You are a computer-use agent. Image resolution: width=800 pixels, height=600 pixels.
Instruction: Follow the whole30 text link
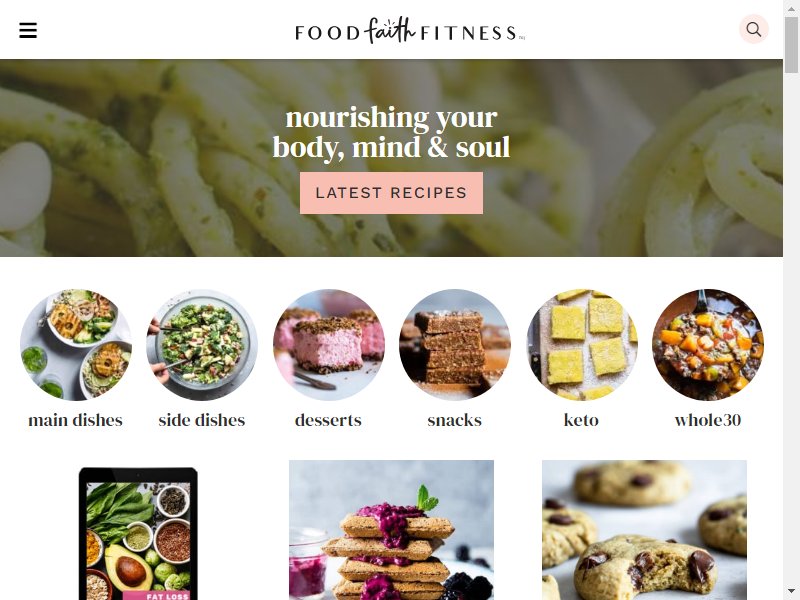coord(708,420)
